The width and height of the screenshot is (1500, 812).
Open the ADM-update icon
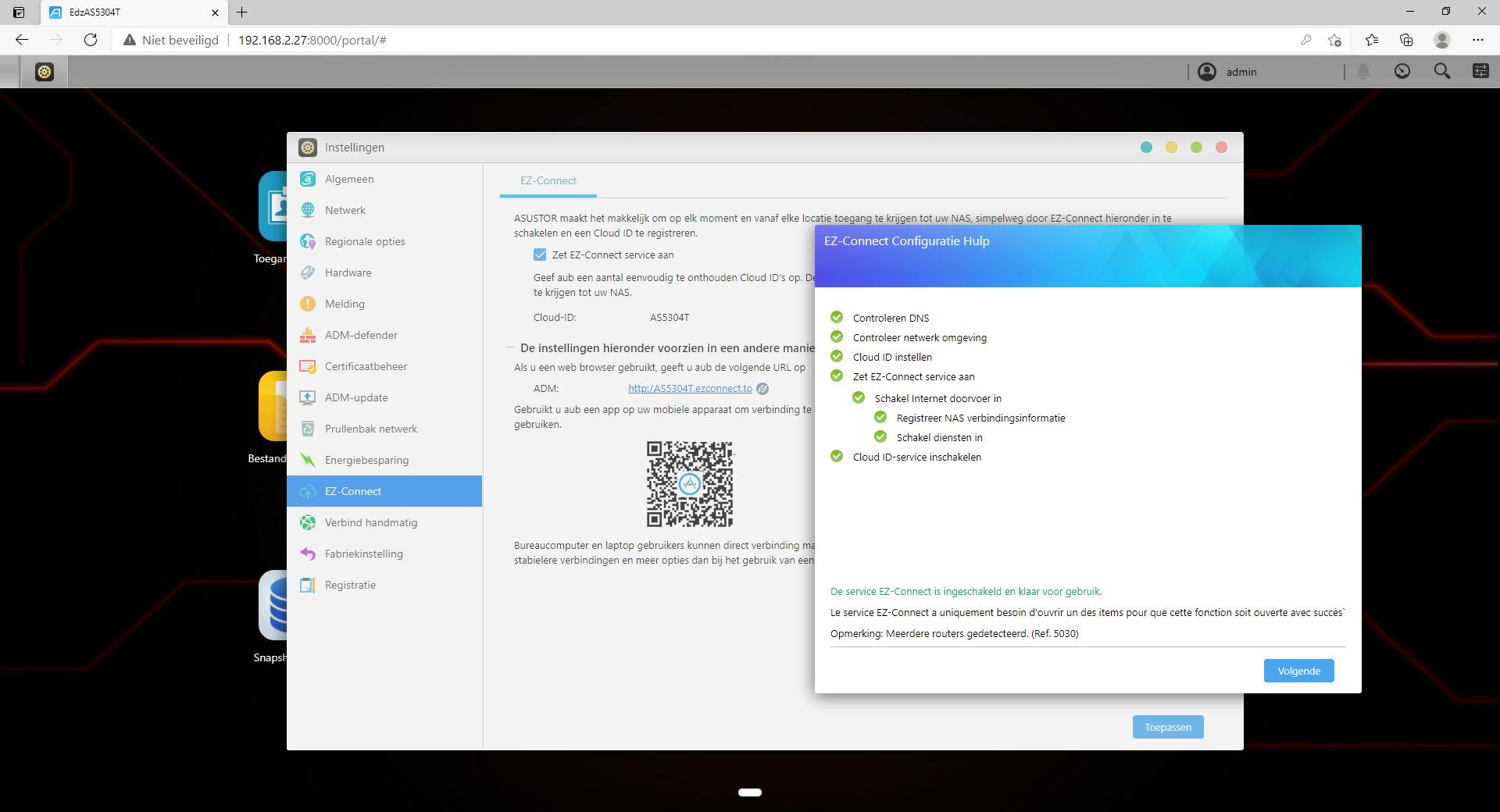point(308,397)
